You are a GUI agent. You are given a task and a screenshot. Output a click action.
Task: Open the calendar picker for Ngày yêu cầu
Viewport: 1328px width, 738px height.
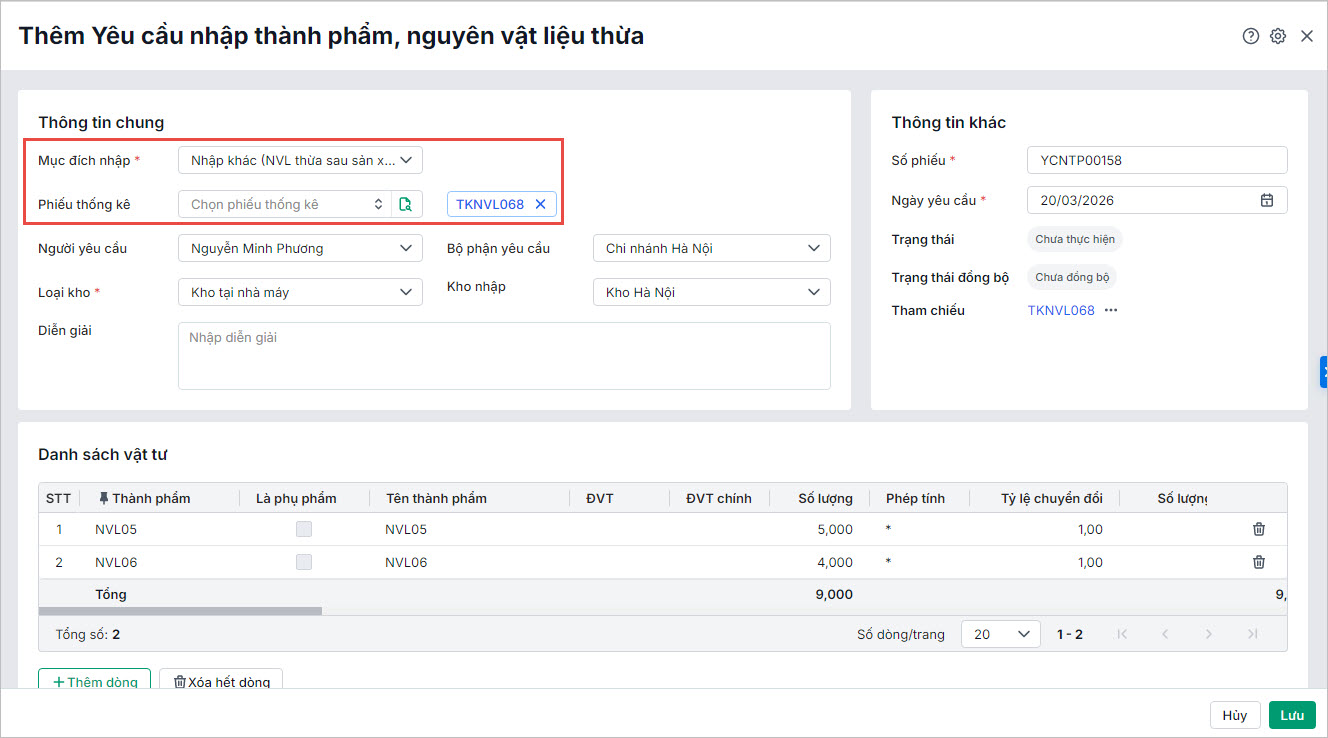pos(1267,200)
